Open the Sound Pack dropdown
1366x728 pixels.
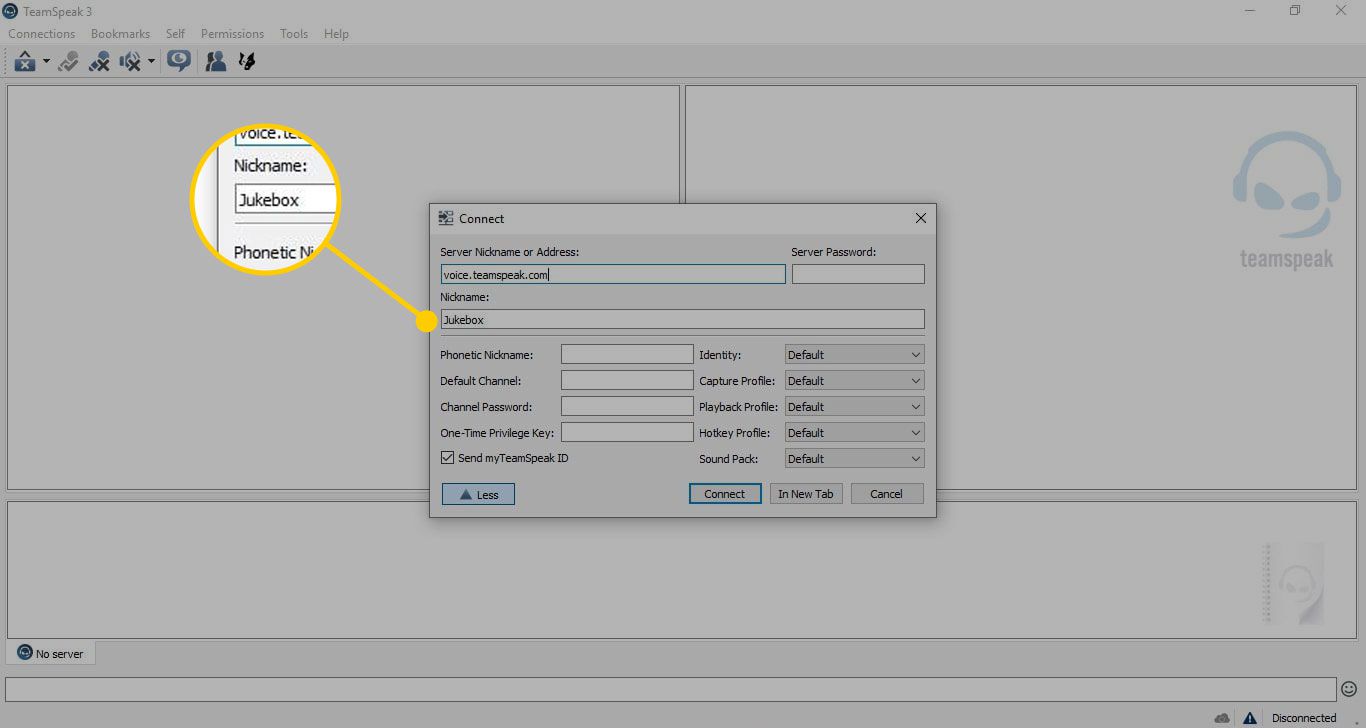tap(854, 458)
